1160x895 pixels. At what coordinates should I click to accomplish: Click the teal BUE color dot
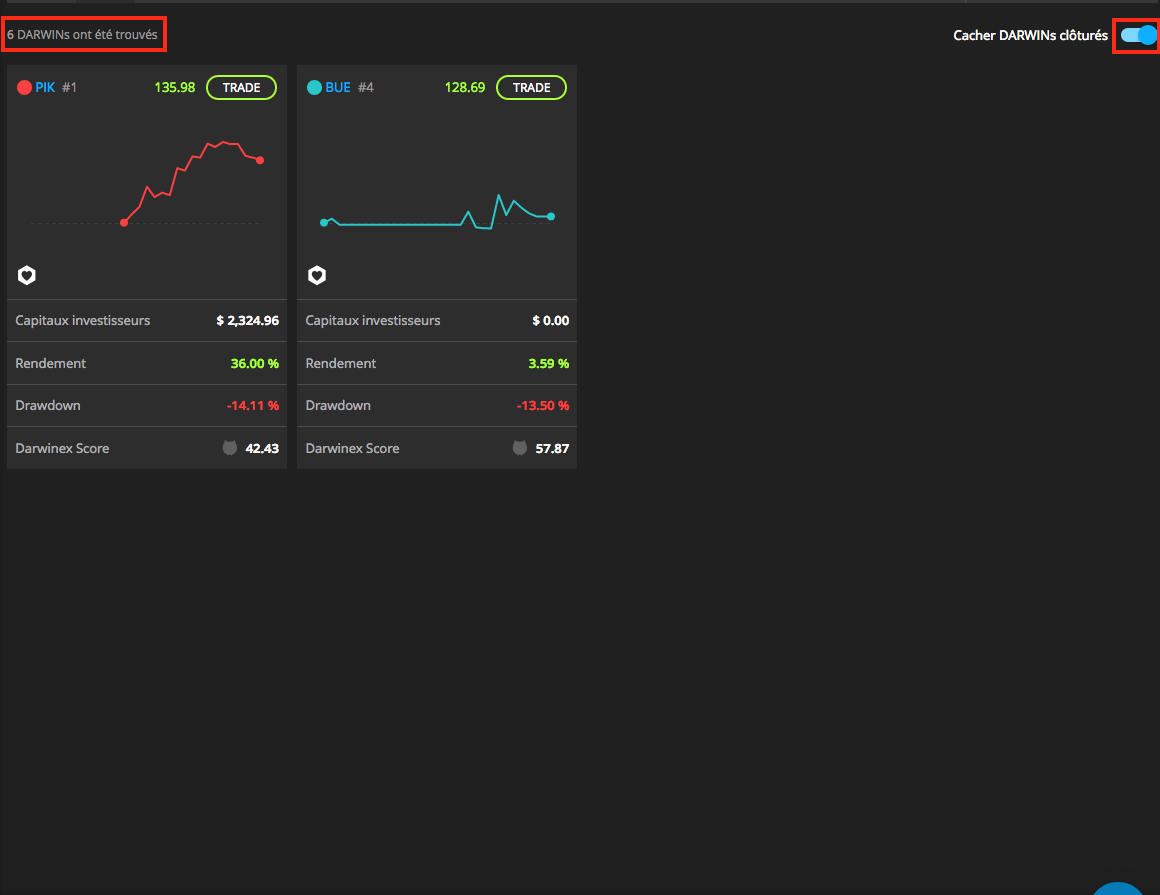tap(314, 87)
